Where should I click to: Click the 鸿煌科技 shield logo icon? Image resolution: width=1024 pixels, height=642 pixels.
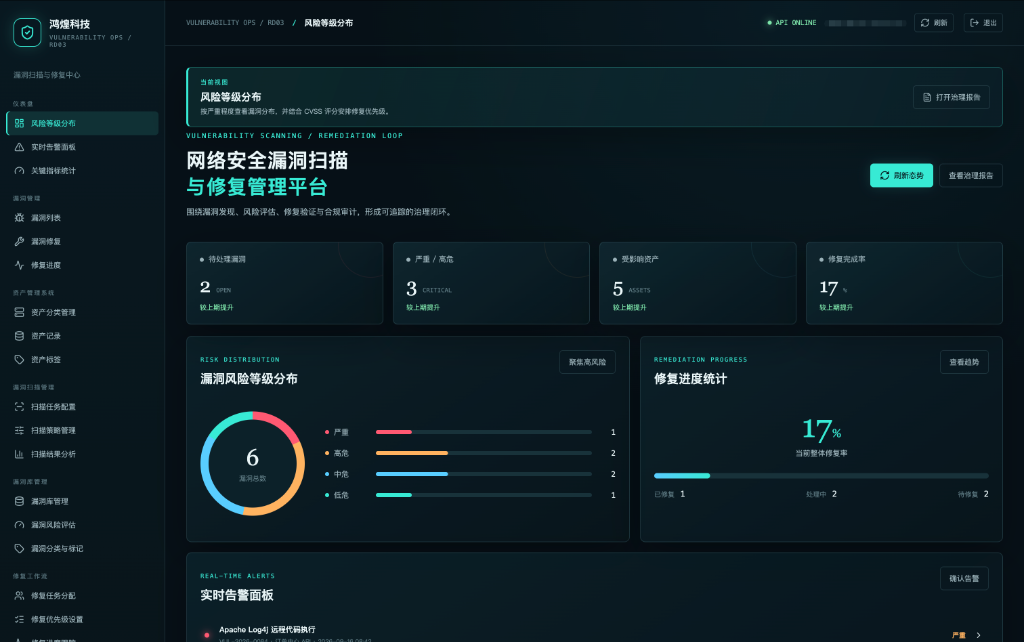(27, 33)
